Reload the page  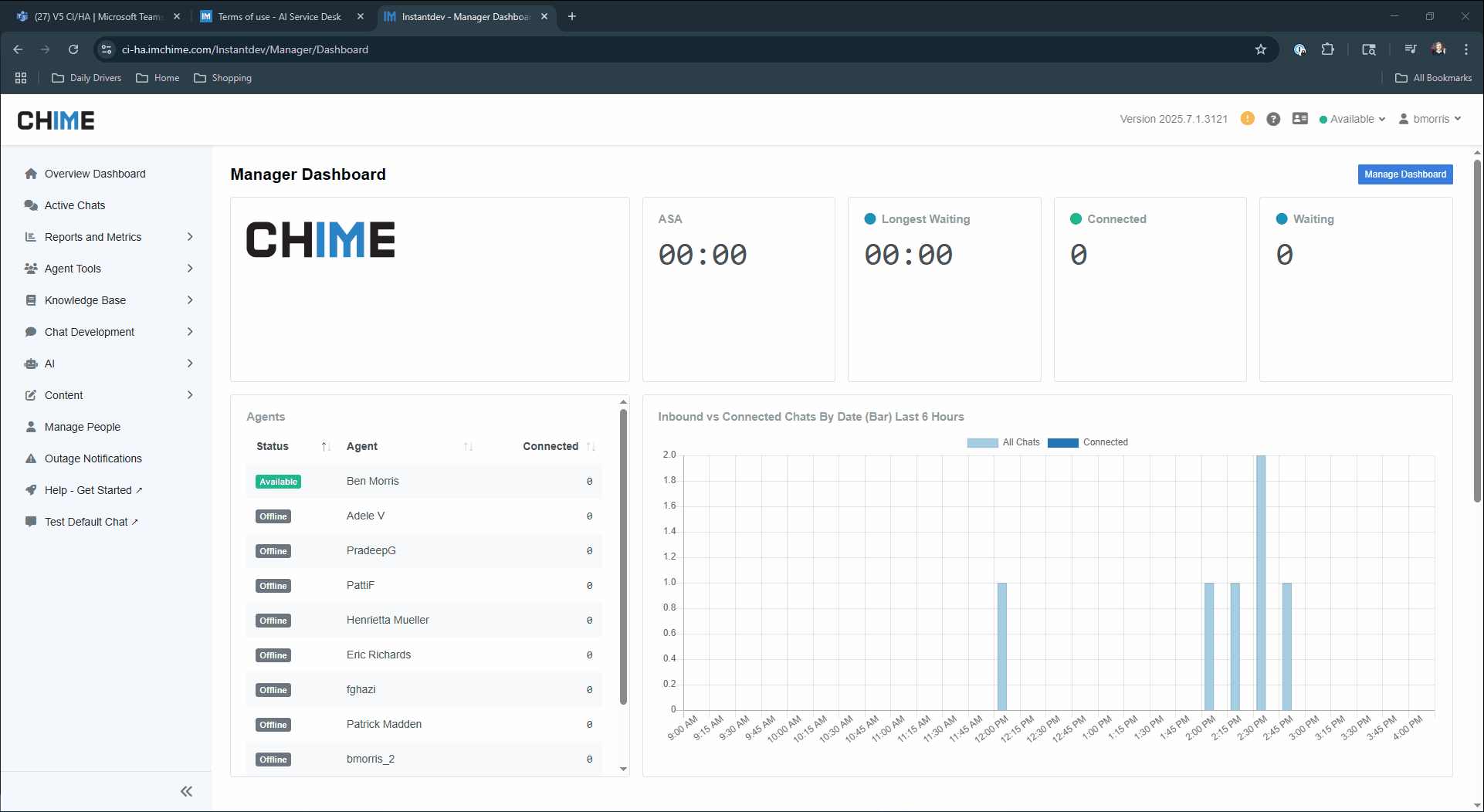73,49
